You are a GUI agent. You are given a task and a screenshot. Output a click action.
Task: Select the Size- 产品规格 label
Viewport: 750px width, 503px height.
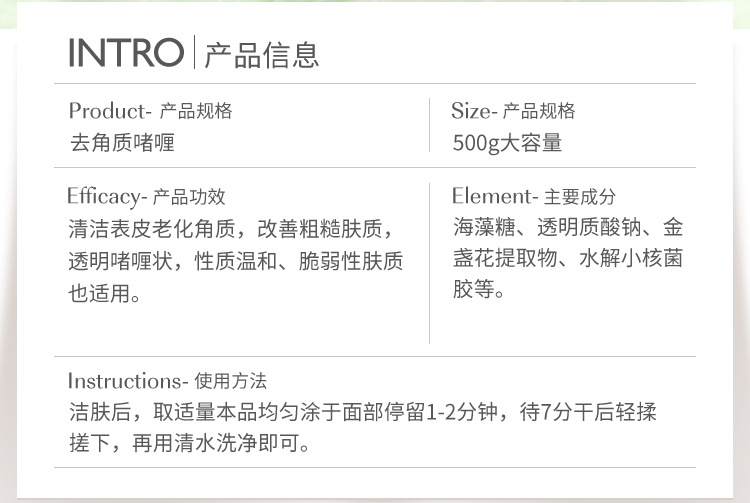point(513,111)
